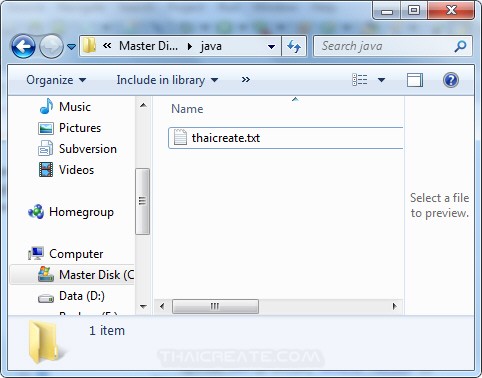Click the Data (D:) drive icon
The width and height of the screenshot is (482, 378).
(46, 298)
